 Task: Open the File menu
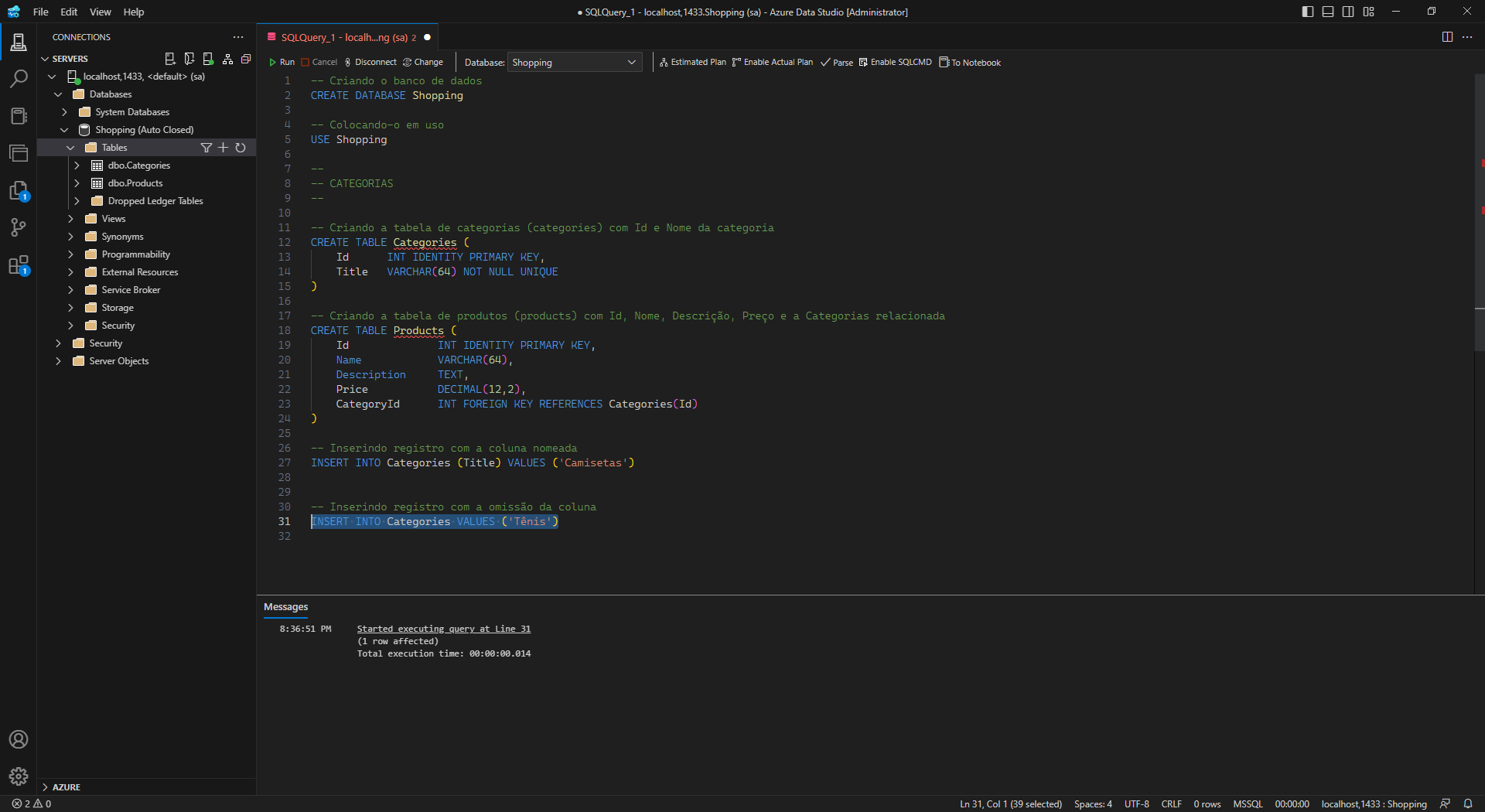(41, 12)
